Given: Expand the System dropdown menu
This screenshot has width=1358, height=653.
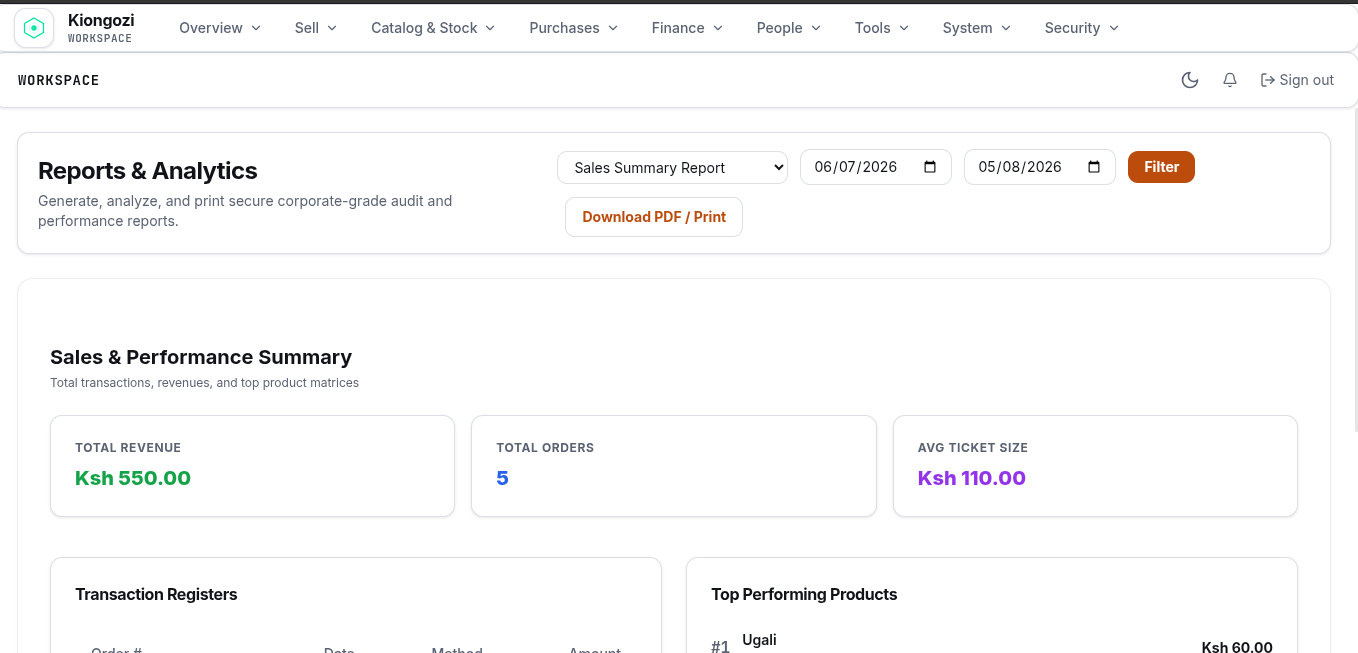Looking at the screenshot, I should [977, 28].
